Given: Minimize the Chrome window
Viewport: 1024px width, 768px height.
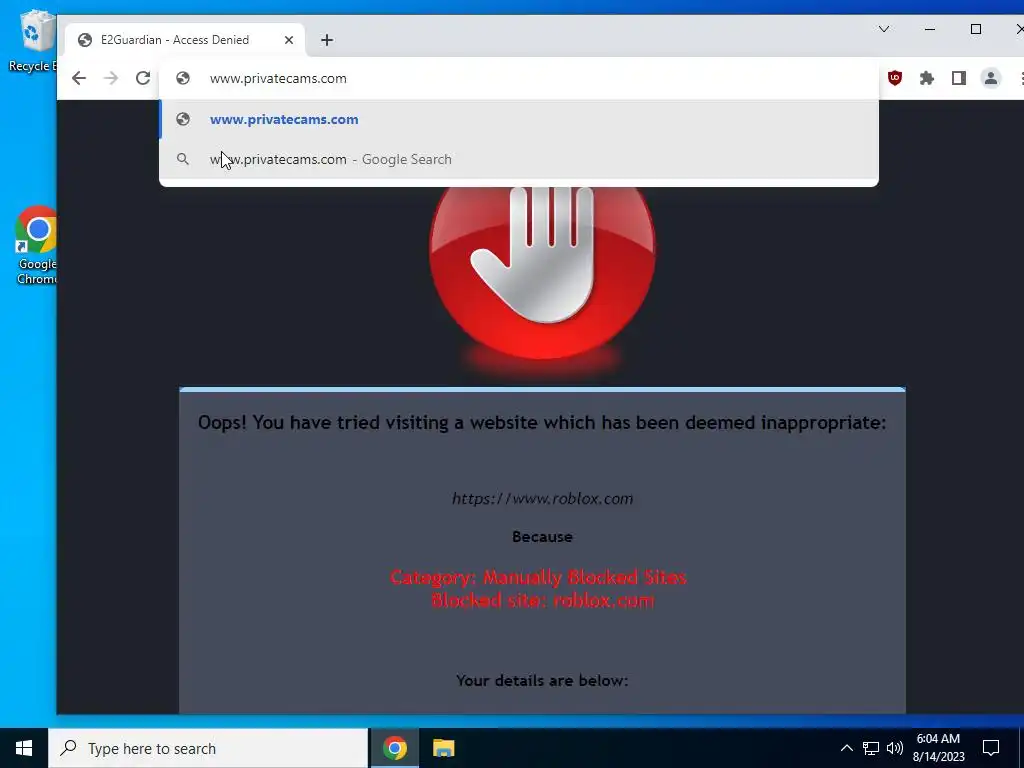Looking at the screenshot, I should (930, 29).
